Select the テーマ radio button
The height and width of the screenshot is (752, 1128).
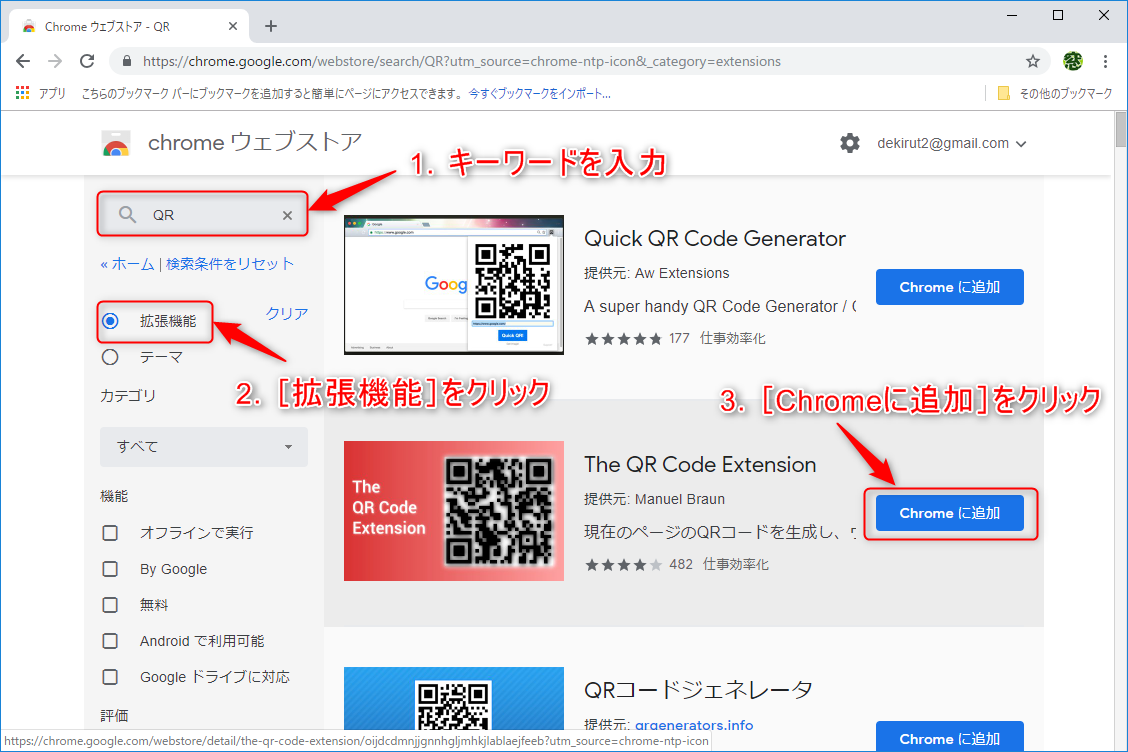tap(110, 358)
